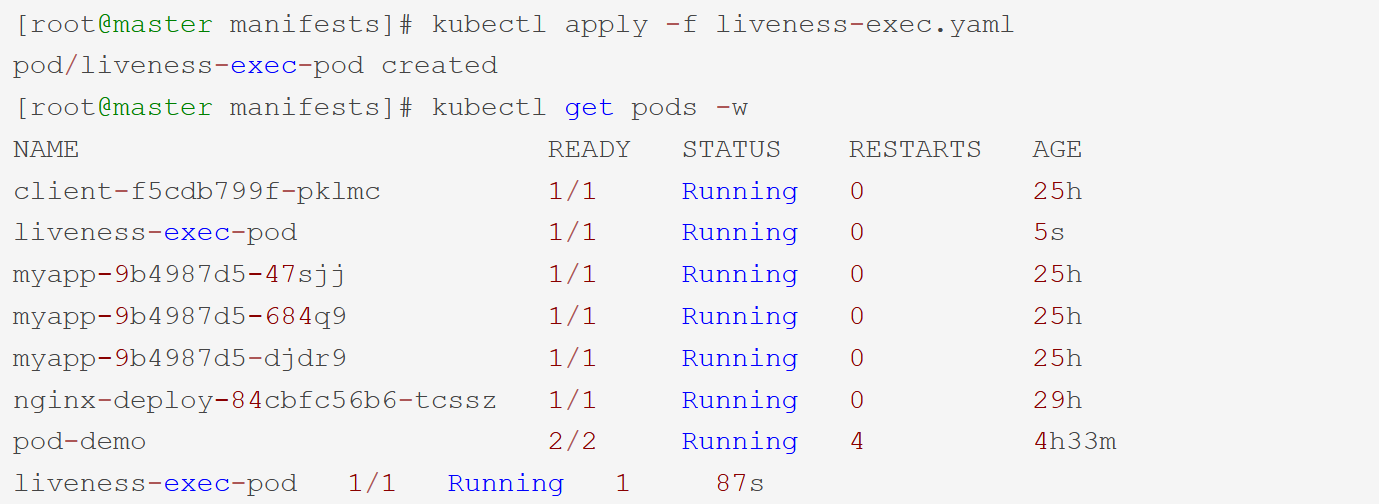
Task: Click the 4h33m age value
Action: (1074, 442)
